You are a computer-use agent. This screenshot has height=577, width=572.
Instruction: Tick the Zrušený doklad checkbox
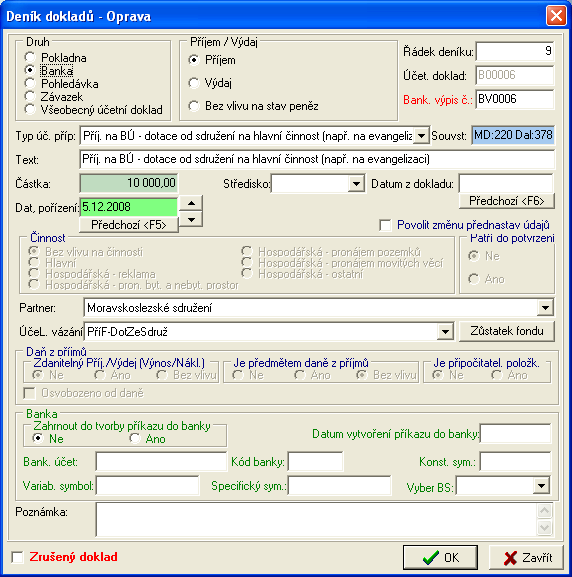point(17,557)
